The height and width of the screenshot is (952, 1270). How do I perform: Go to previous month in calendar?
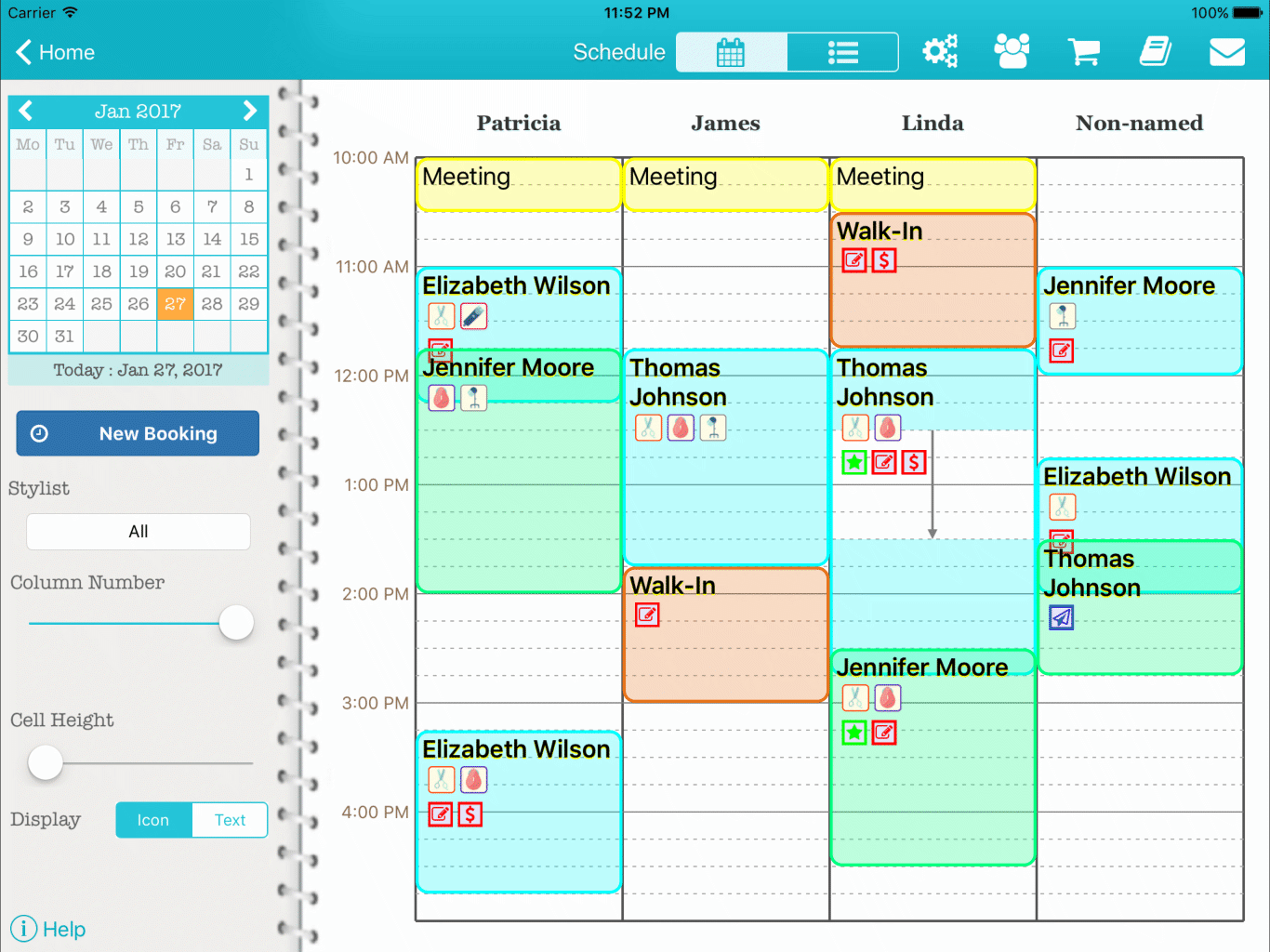(x=26, y=111)
